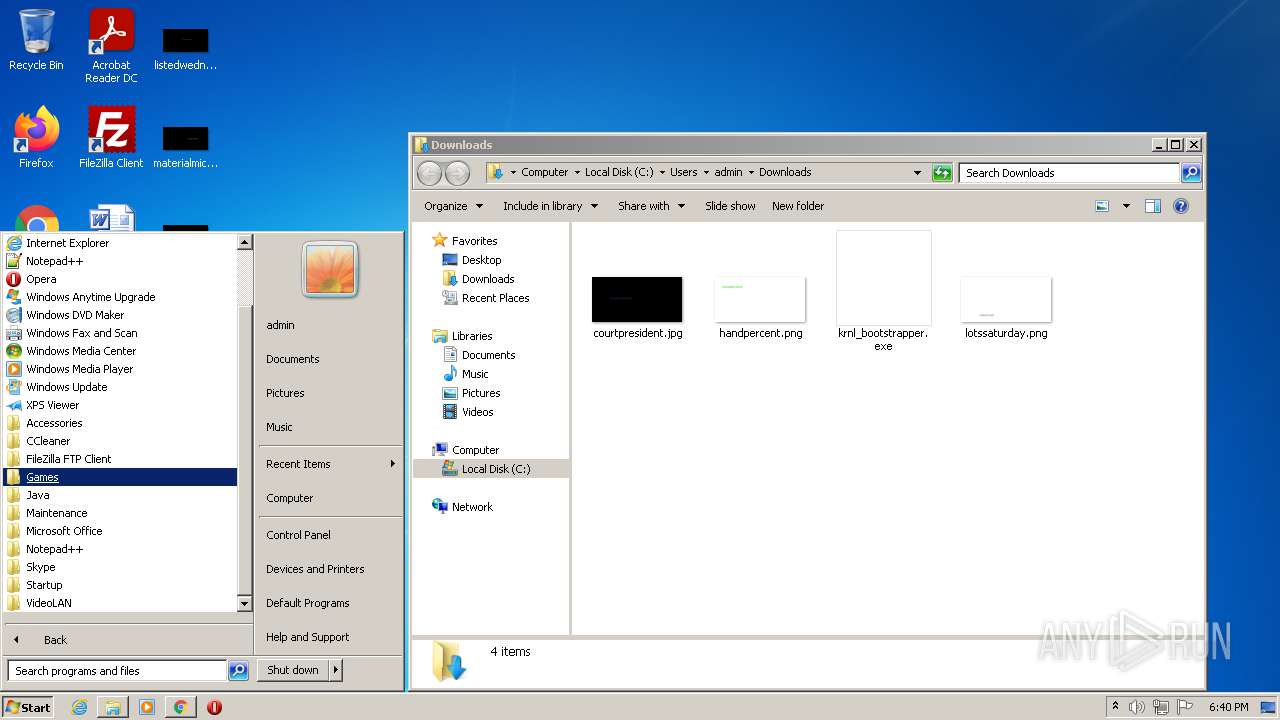This screenshot has height=720, width=1280.
Task: Click the Start button
Action: [x=28, y=707]
